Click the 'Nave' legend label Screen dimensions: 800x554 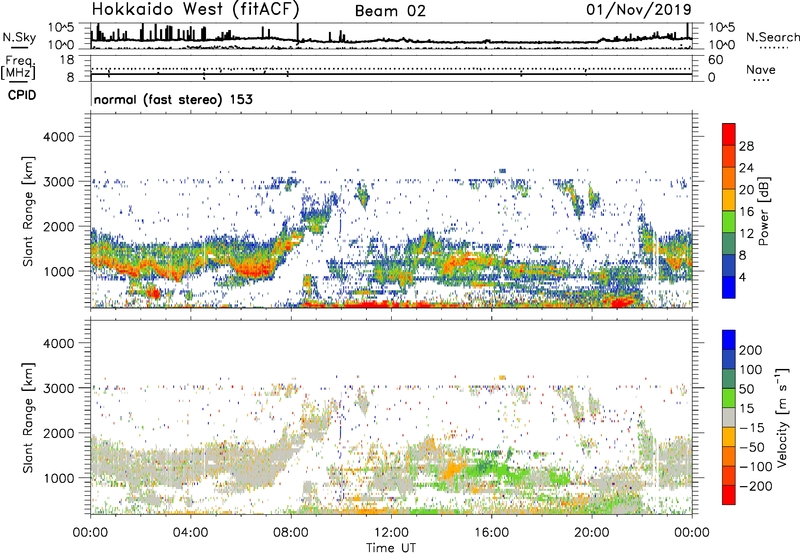(761, 69)
